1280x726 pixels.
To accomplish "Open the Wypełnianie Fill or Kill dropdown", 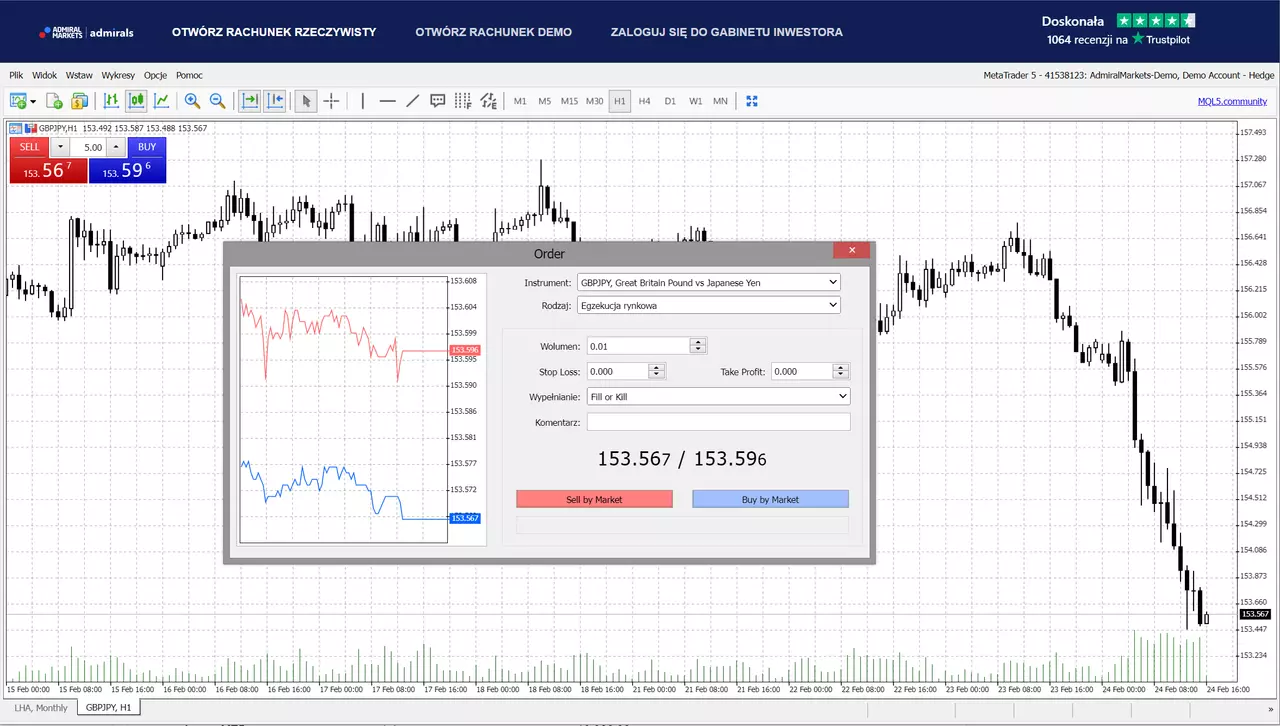I will 718,397.
